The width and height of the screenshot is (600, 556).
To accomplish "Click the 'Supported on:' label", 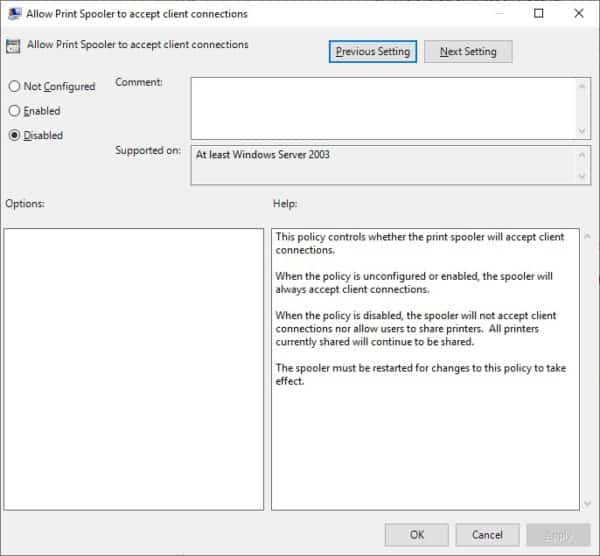I will point(148,150).
